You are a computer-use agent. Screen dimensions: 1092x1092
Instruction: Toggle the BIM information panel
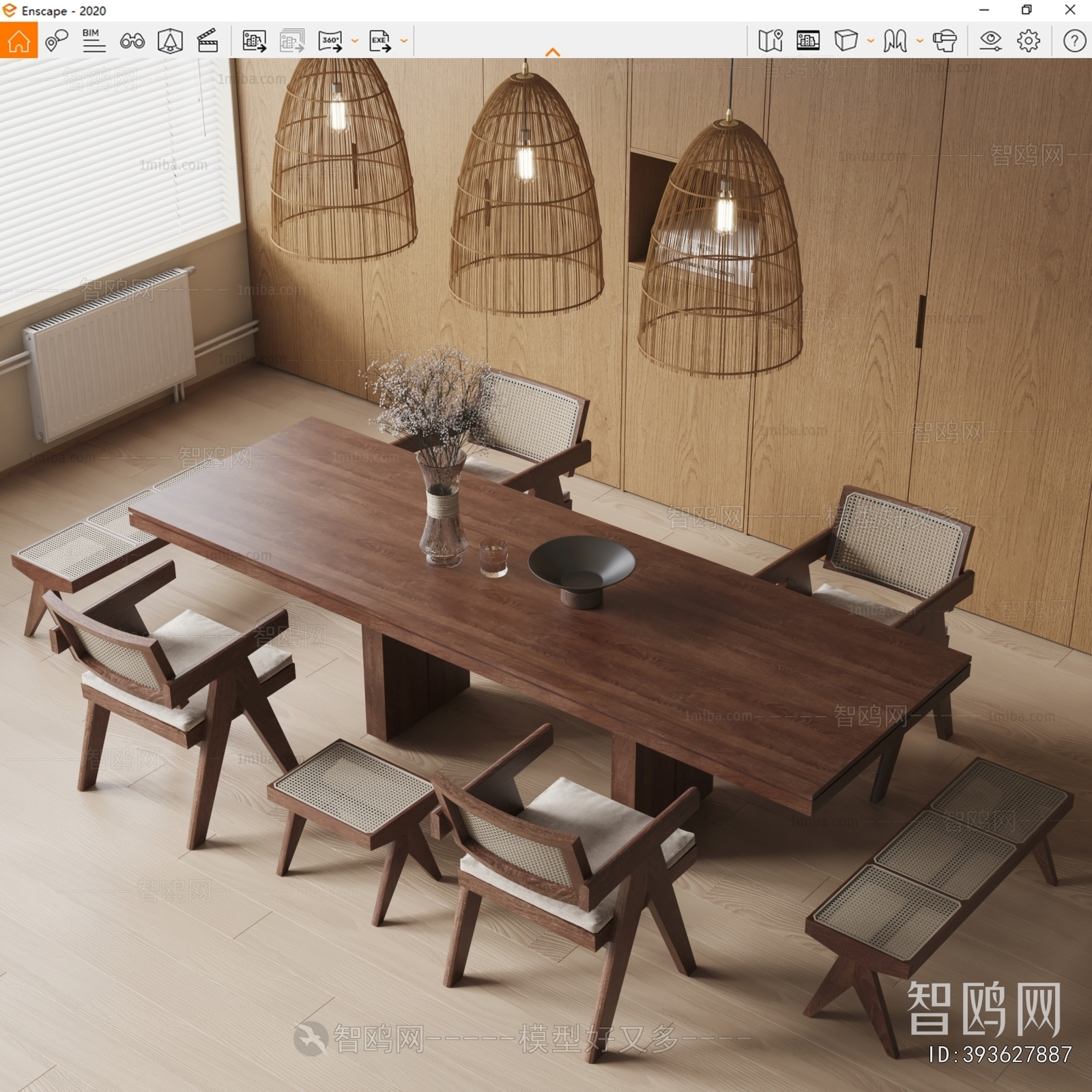click(94, 41)
